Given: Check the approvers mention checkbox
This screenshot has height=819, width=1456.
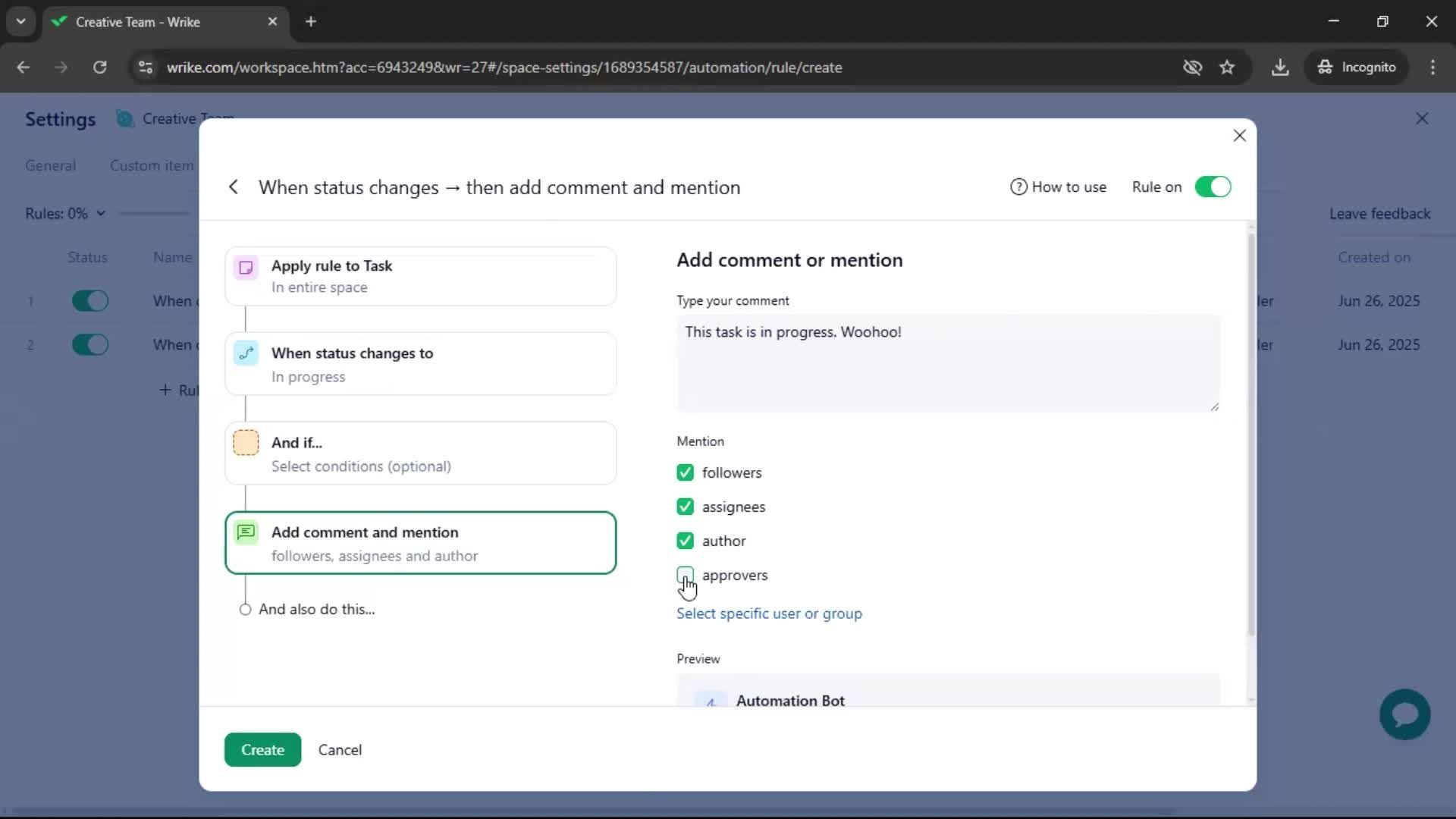Looking at the screenshot, I should [x=685, y=576].
